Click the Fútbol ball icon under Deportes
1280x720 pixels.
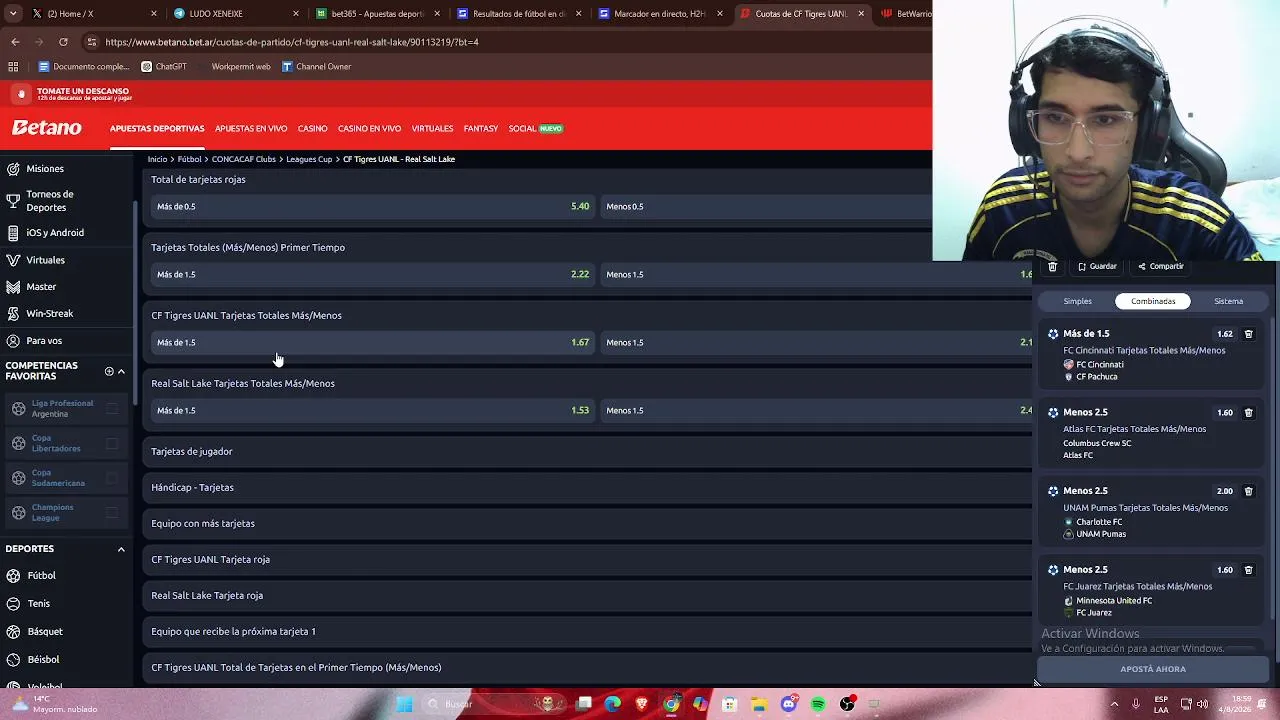[x=14, y=576]
